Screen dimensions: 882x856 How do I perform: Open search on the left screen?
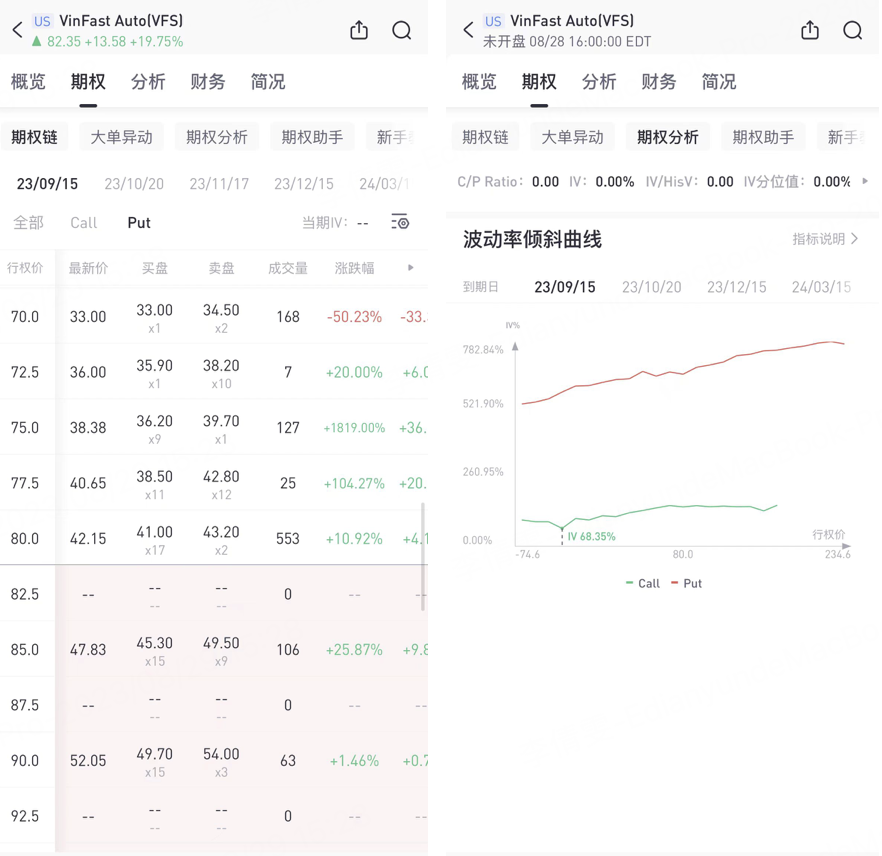click(x=402, y=30)
